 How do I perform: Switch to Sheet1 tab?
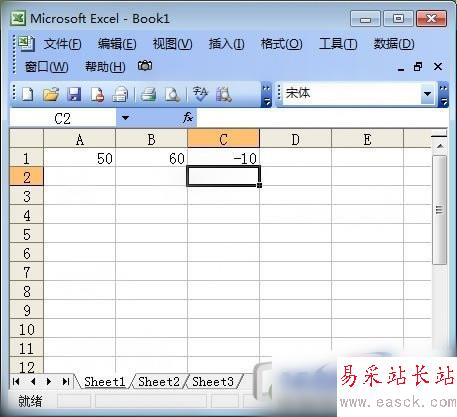[105, 381]
